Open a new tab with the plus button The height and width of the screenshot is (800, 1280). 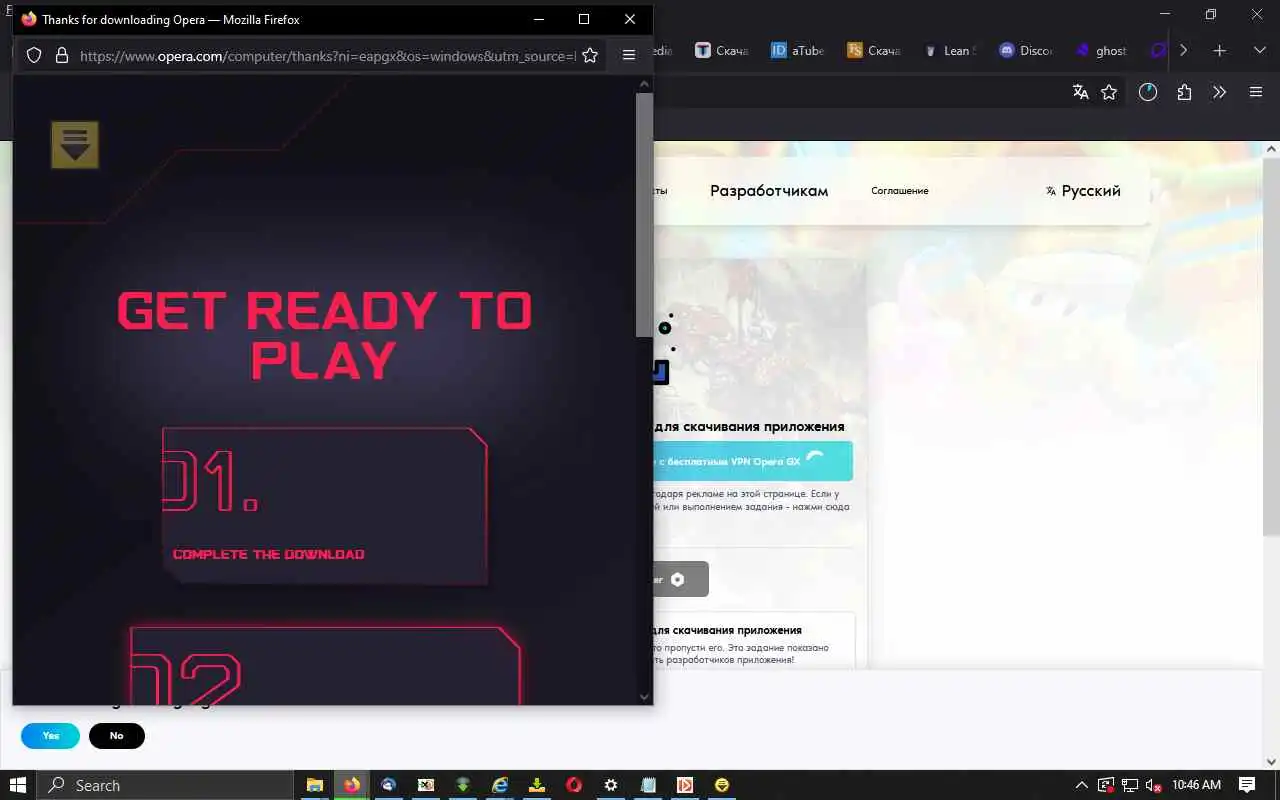(x=1220, y=50)
